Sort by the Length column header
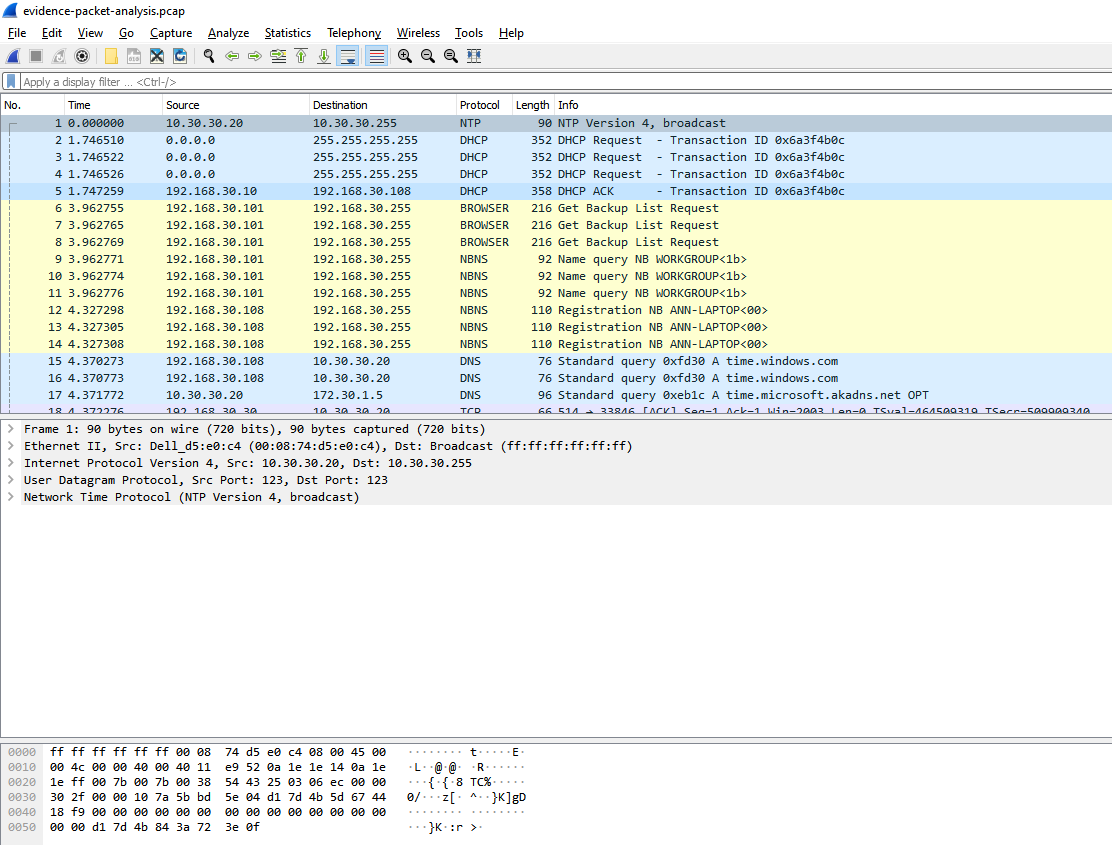The height and width of the screenshot is (845, 1112). 533,105
